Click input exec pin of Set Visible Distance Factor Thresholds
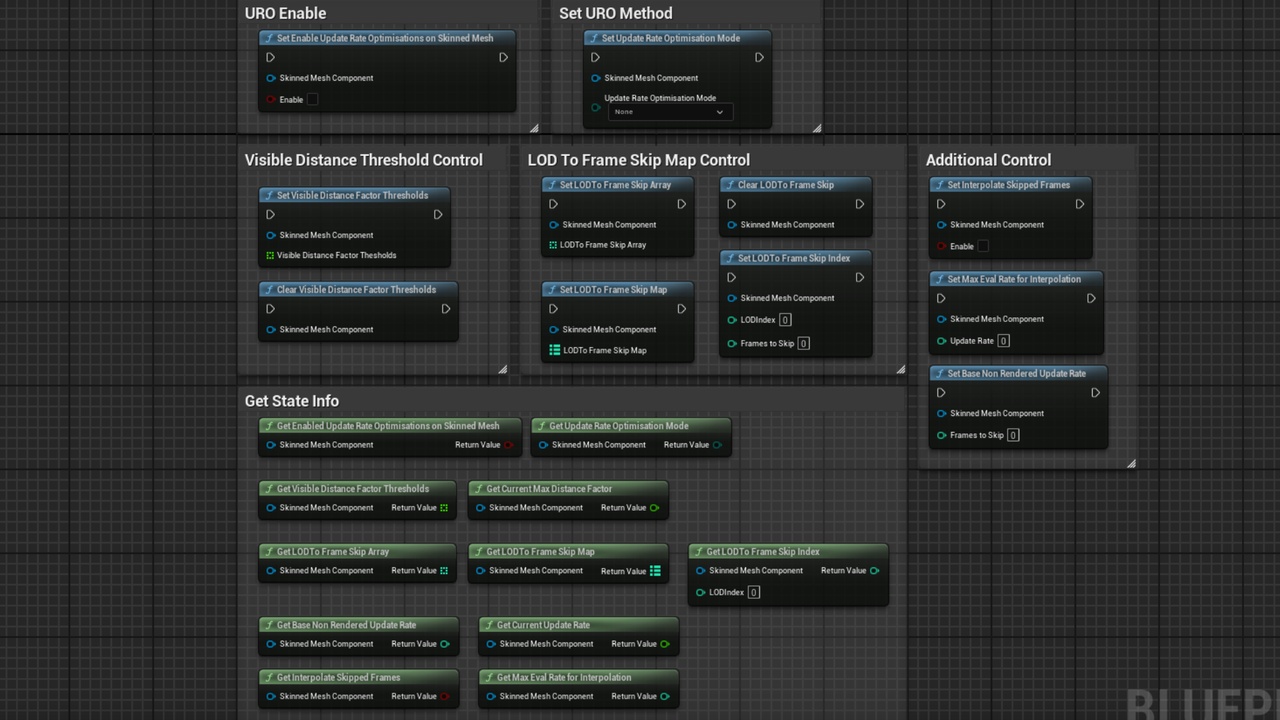1280x720 pixels. [x=270, y=215]
